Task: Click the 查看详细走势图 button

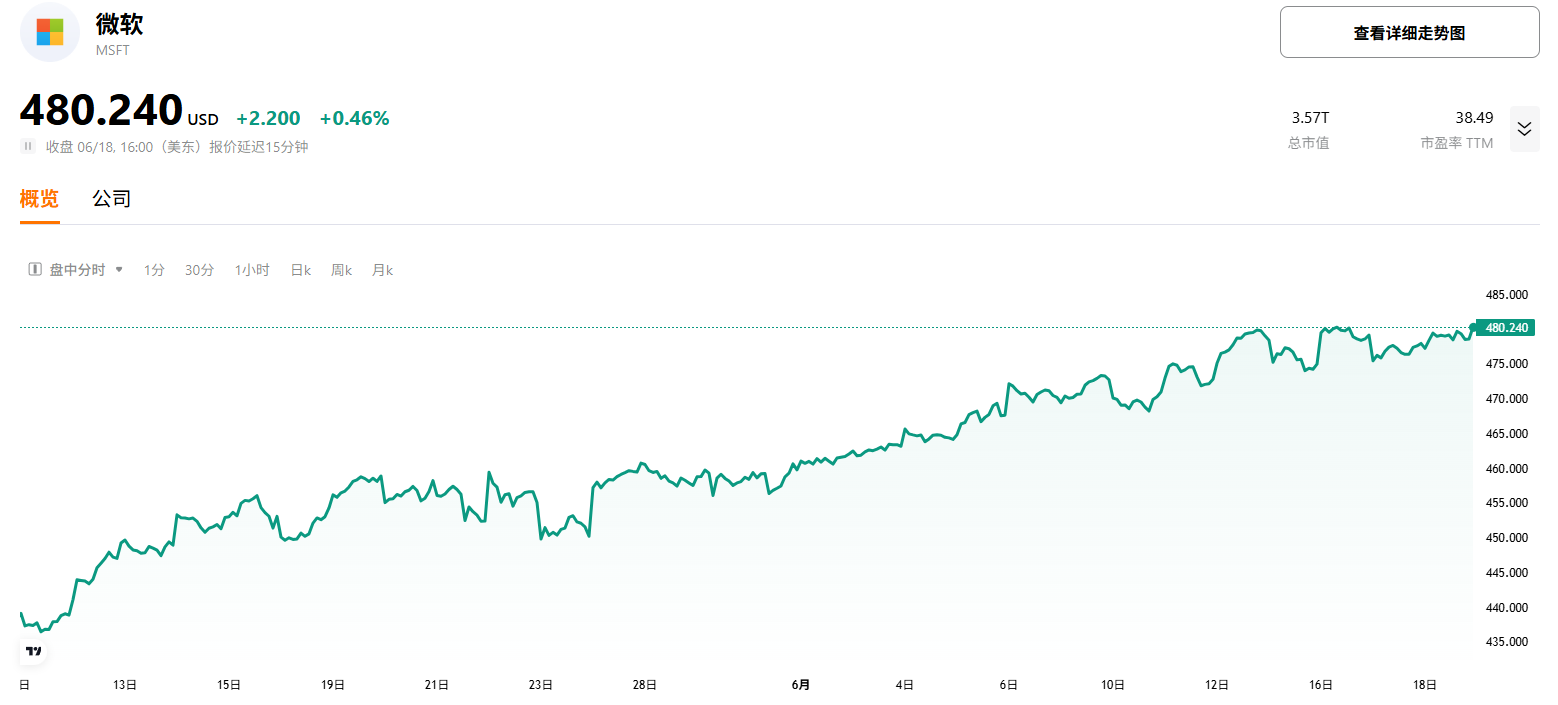Action: pos(1408,31)
